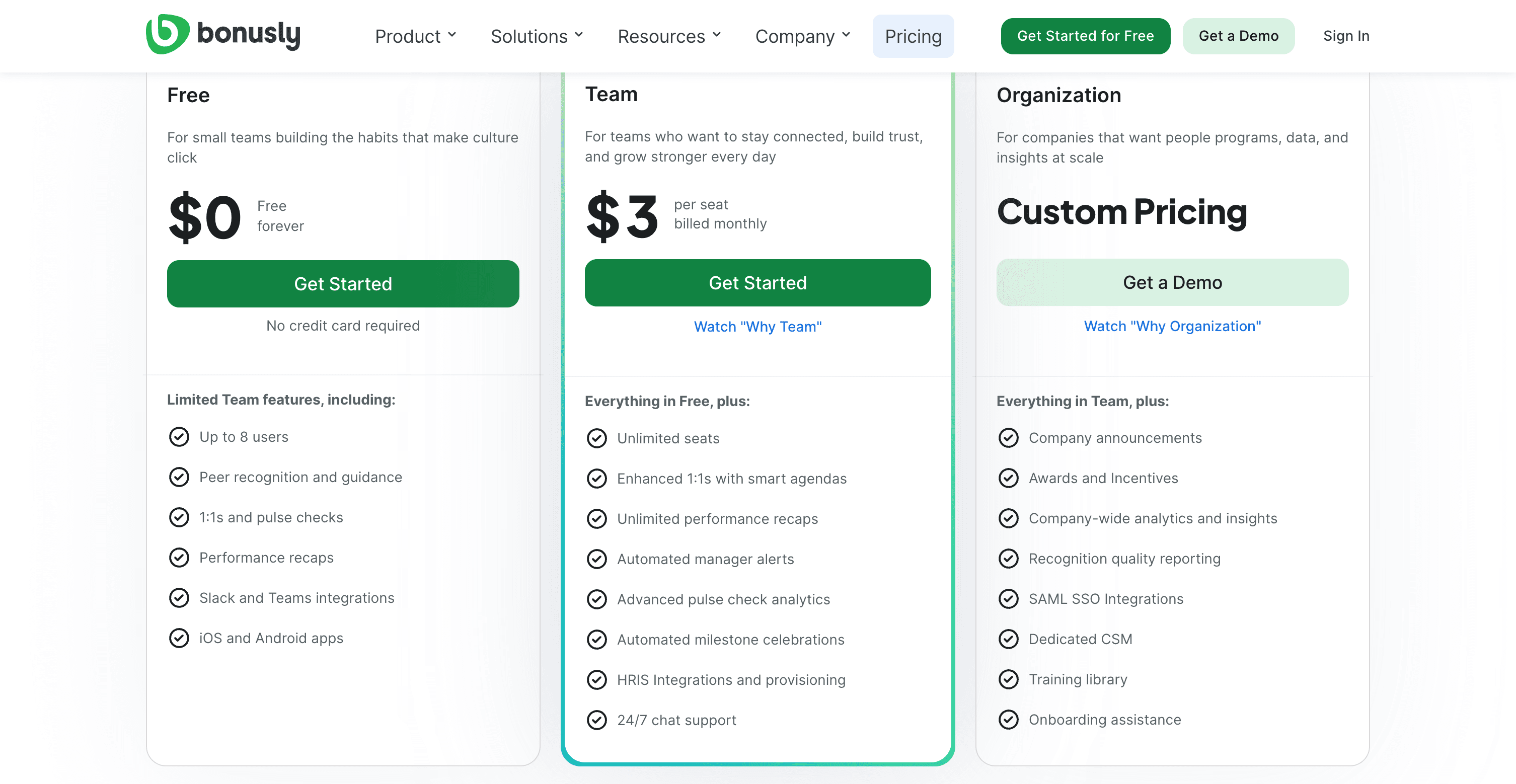The width and height of the screenshot is (1516, 784).
Task: Click the checkmark beside SAML SSO Integrations
Action: click(x=1009, y=599)
